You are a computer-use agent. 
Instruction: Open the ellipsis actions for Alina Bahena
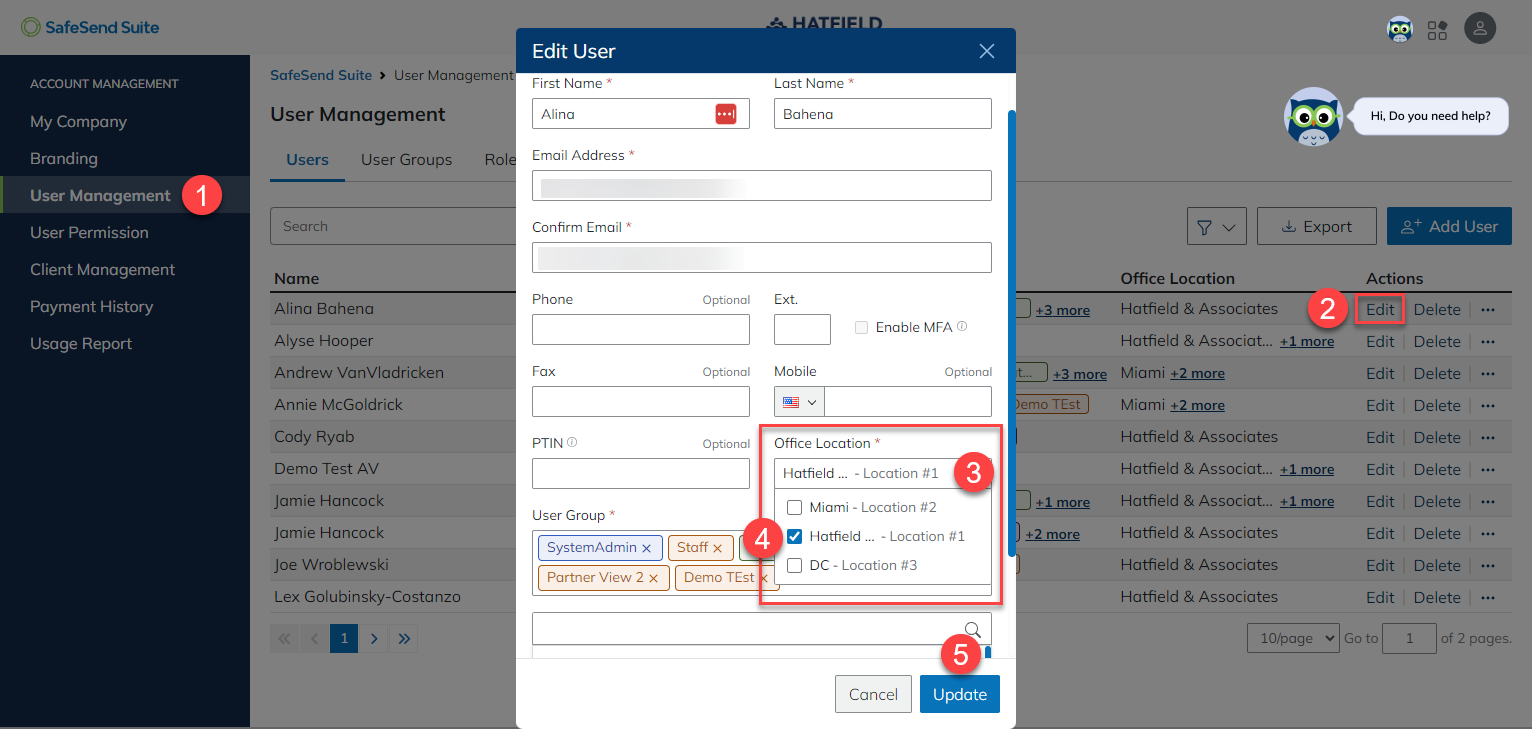click(x=1488, y=309)
